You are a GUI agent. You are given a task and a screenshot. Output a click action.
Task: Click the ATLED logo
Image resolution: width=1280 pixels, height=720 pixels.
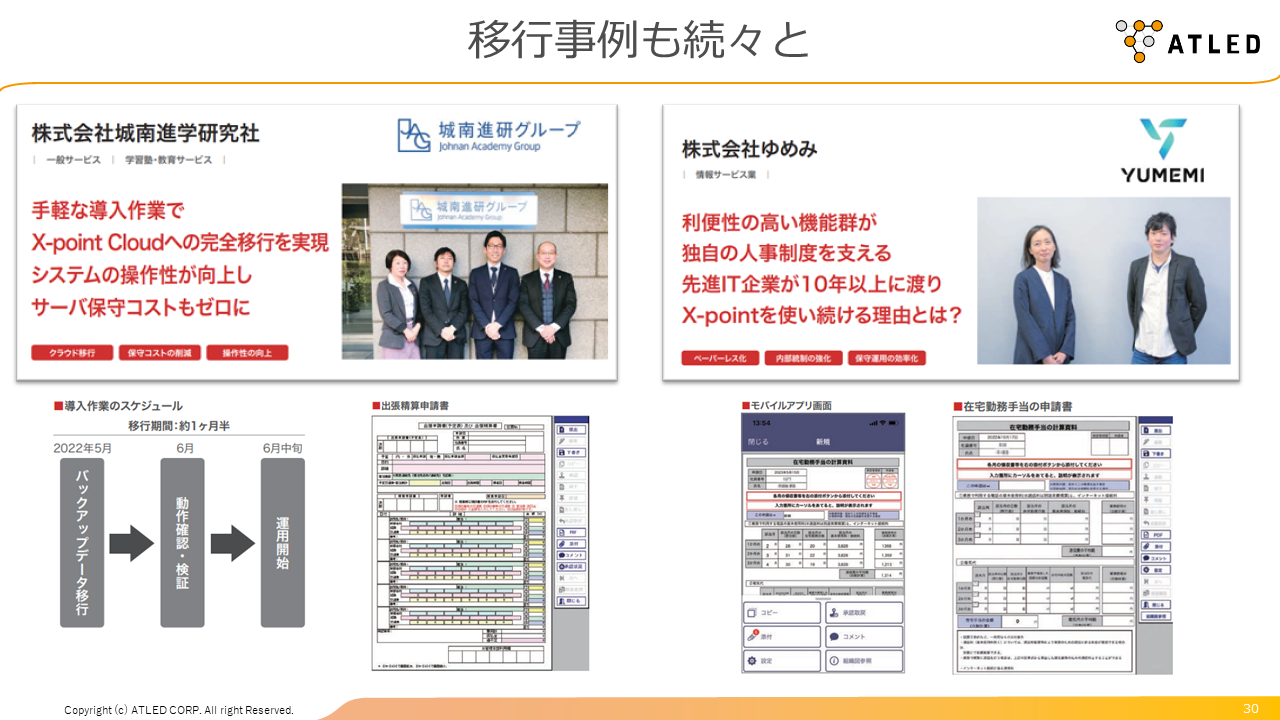tap(1187, 42)
